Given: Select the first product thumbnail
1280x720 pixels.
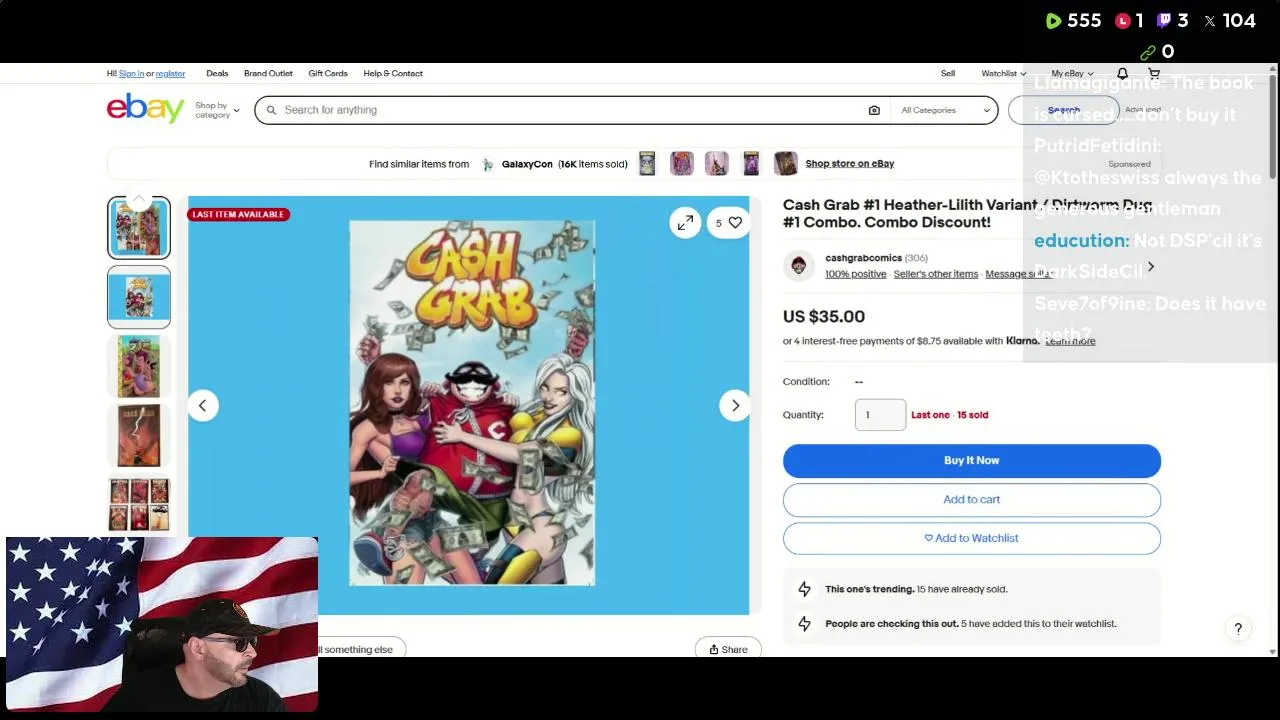Looking at the screenshot, I should click(139, 228).
